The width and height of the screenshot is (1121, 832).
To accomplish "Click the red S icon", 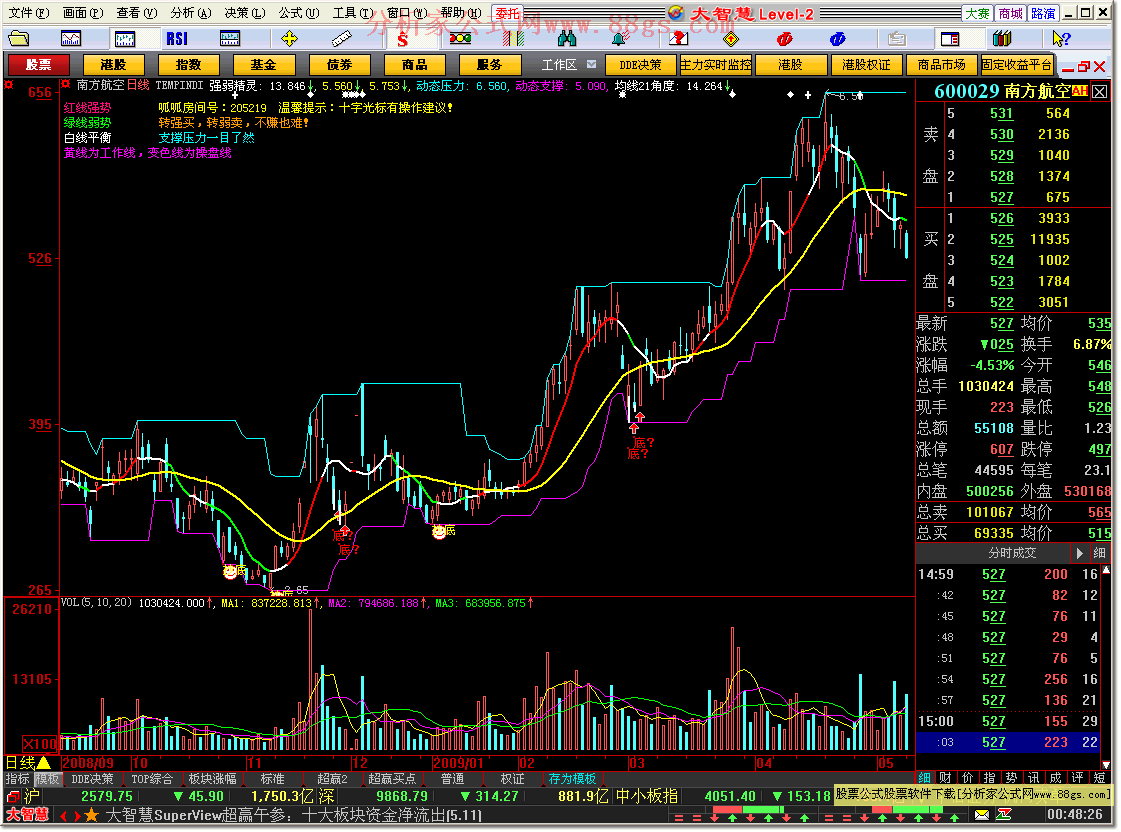I will [x=403, y=39].
